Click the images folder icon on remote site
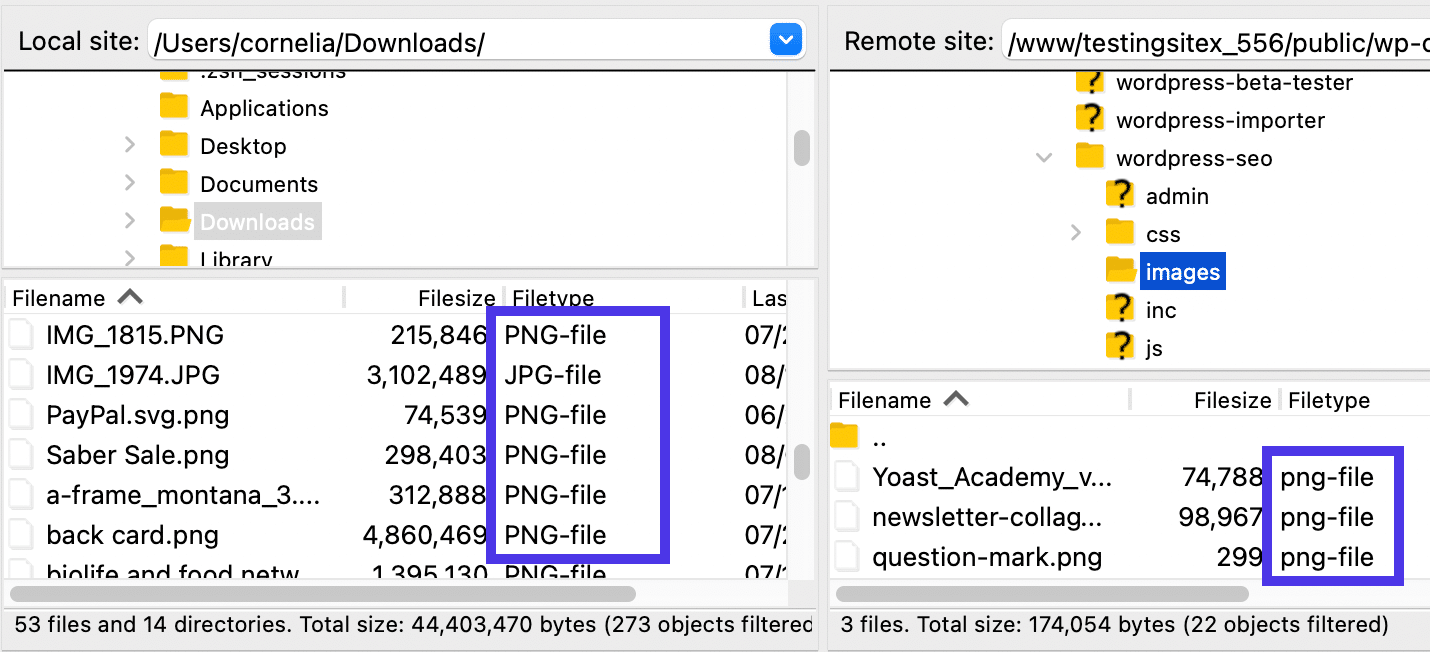Screen dimensions: 1430x652 (1121, 270)
